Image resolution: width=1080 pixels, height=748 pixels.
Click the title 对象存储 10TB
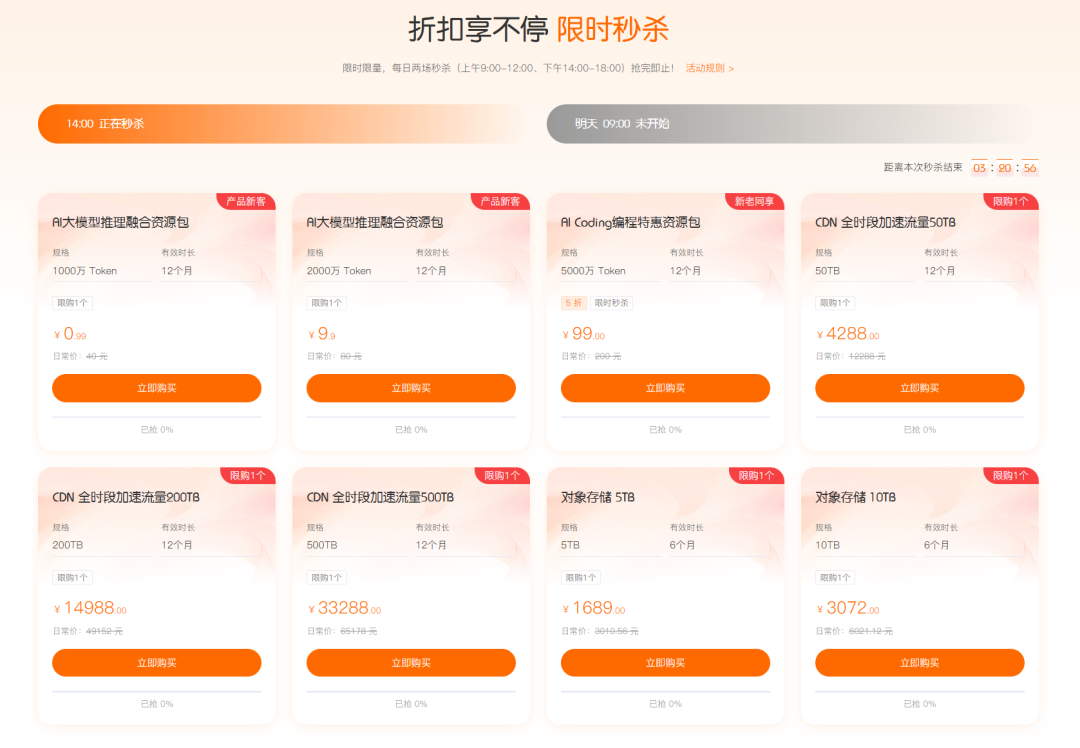(855, 497)
